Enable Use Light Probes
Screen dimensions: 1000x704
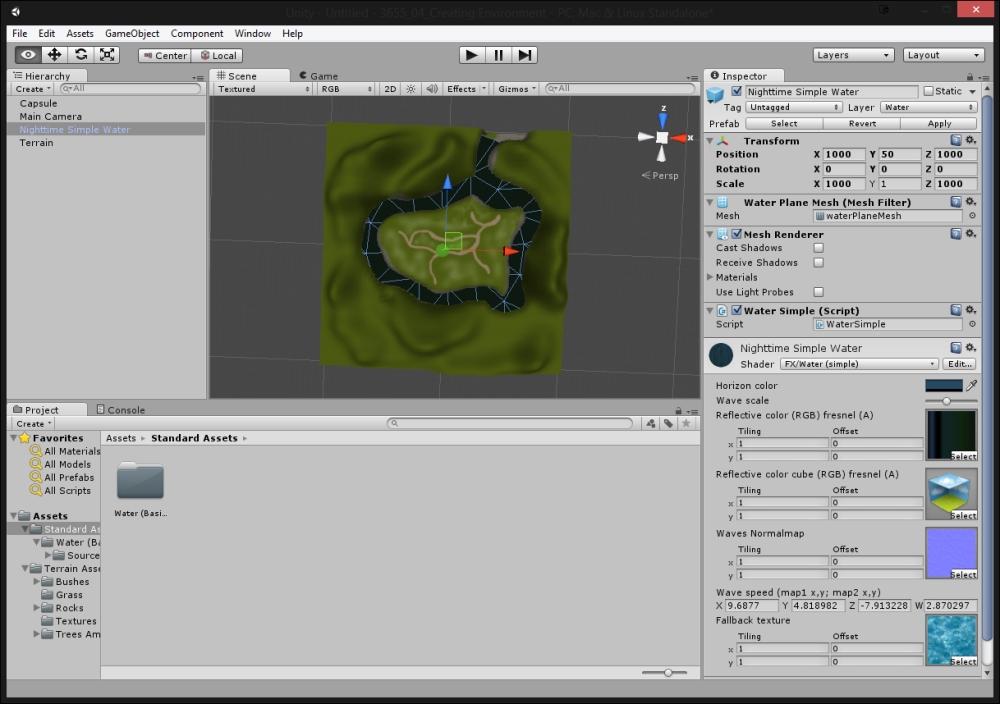point(818,291)
